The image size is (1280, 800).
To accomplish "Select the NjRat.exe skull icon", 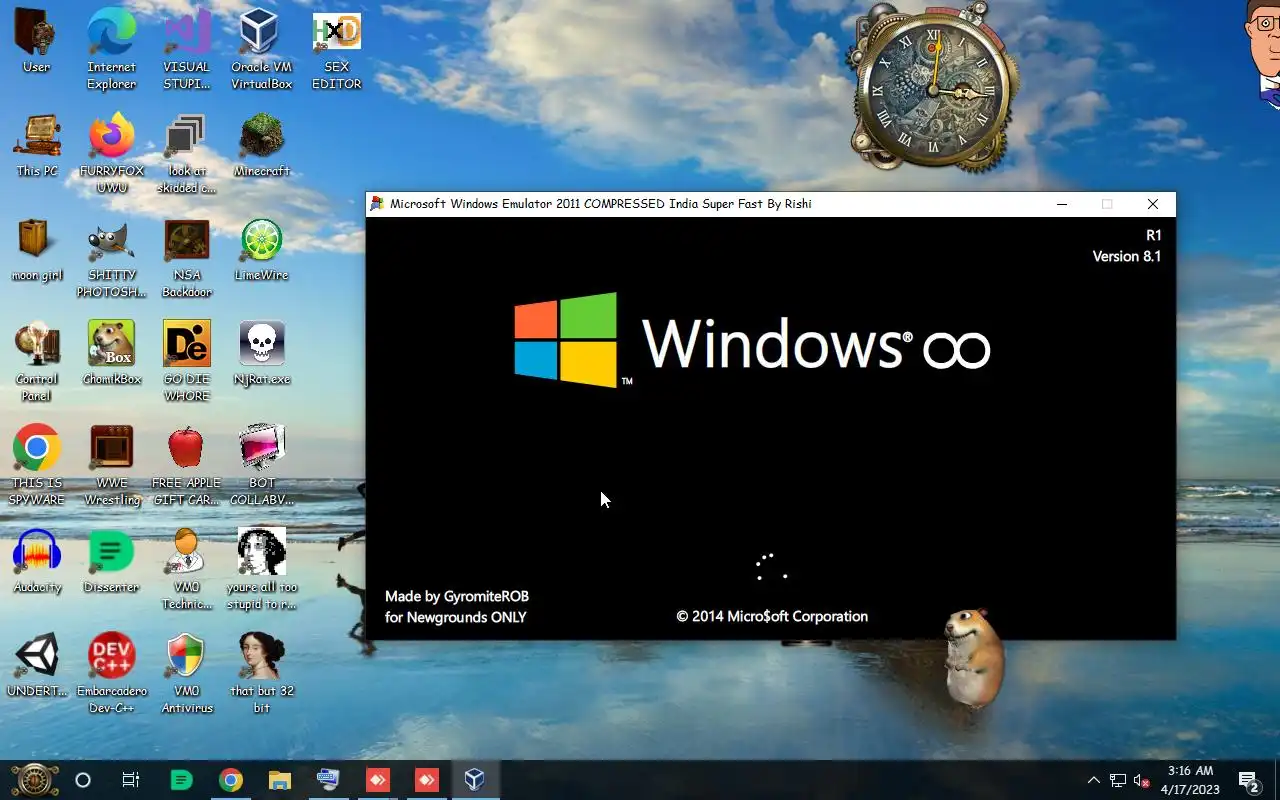I will 261,354.
